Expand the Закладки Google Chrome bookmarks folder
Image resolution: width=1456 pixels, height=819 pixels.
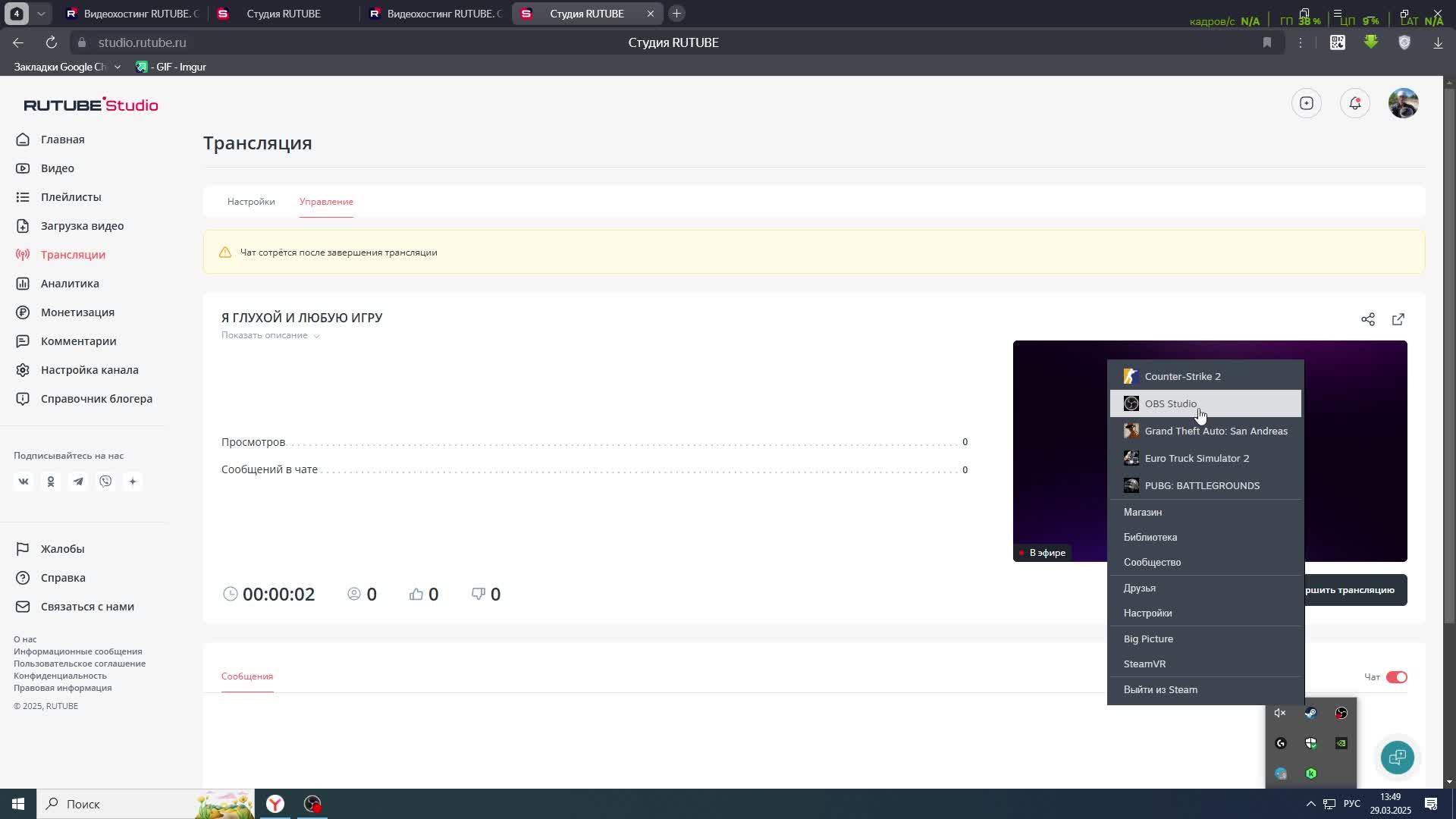[67, 67]
